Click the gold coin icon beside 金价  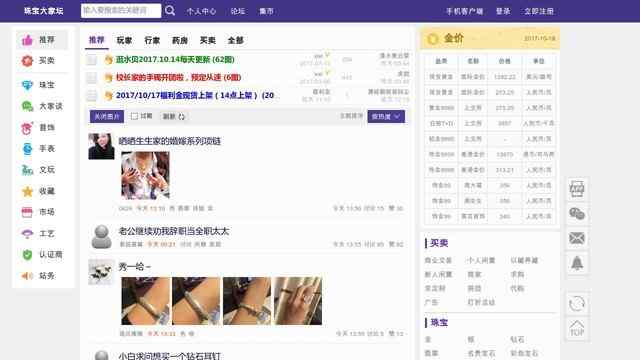pyautogui.click(x=432, y=39)
